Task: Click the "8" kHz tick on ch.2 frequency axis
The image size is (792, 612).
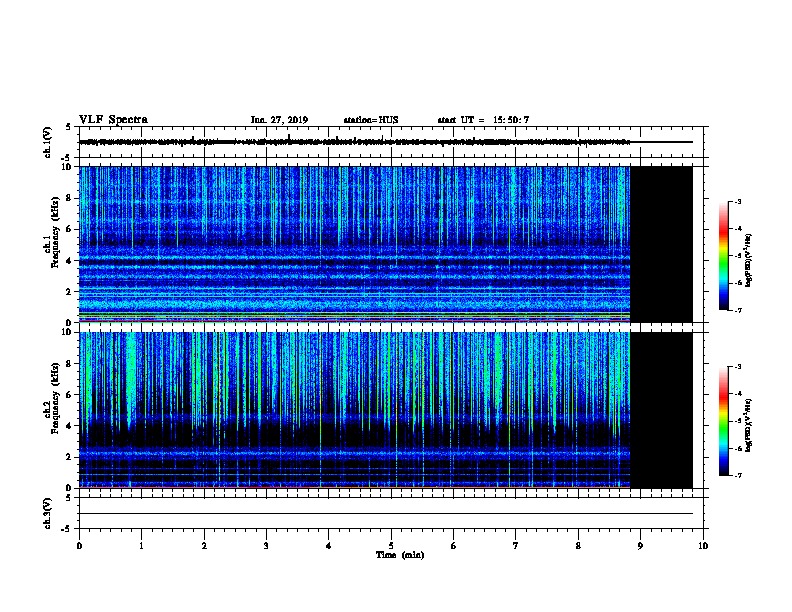Action: point(69,364)
